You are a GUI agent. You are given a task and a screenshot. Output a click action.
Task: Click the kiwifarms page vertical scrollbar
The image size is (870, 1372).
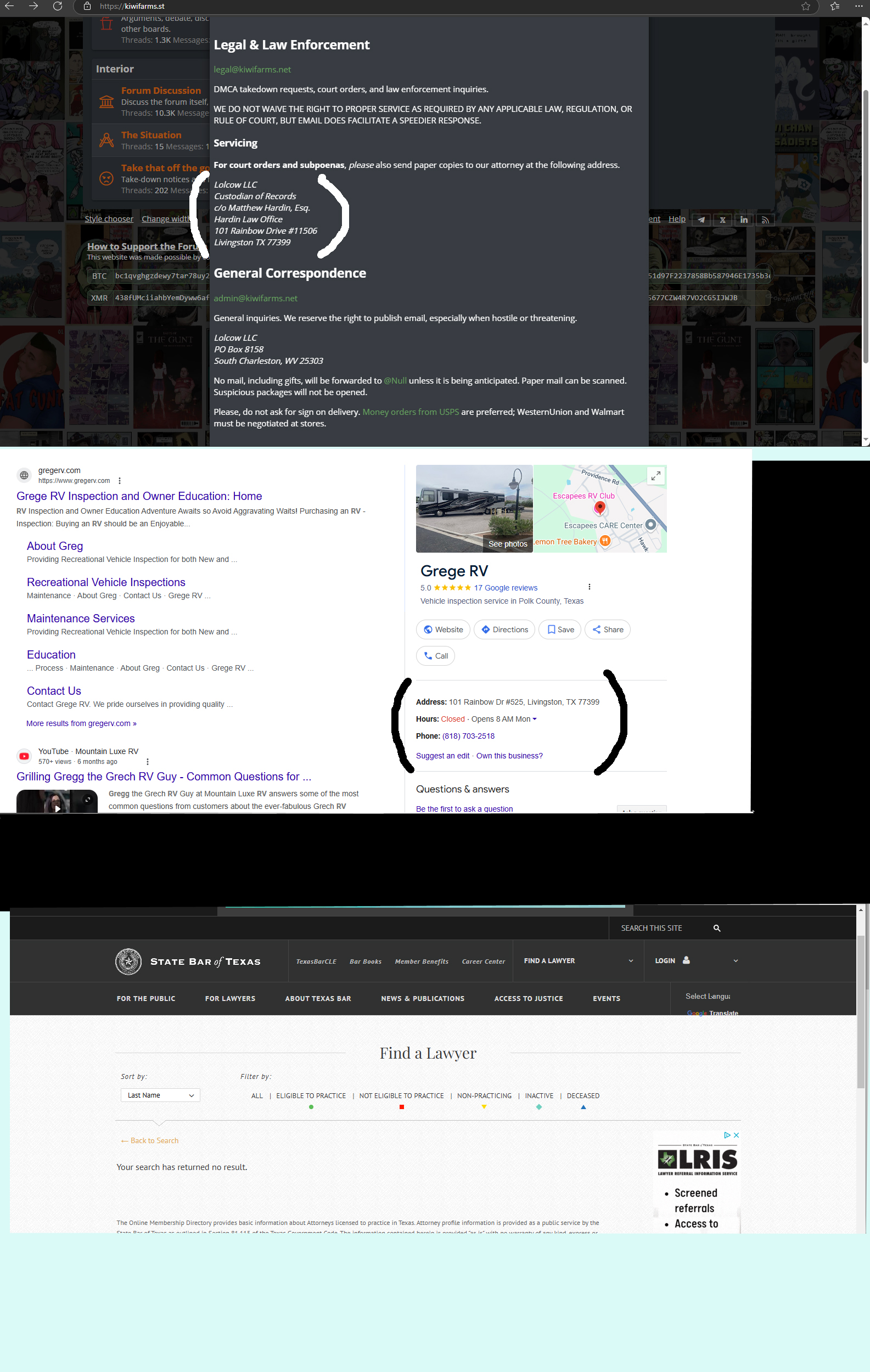pos(866,228)
